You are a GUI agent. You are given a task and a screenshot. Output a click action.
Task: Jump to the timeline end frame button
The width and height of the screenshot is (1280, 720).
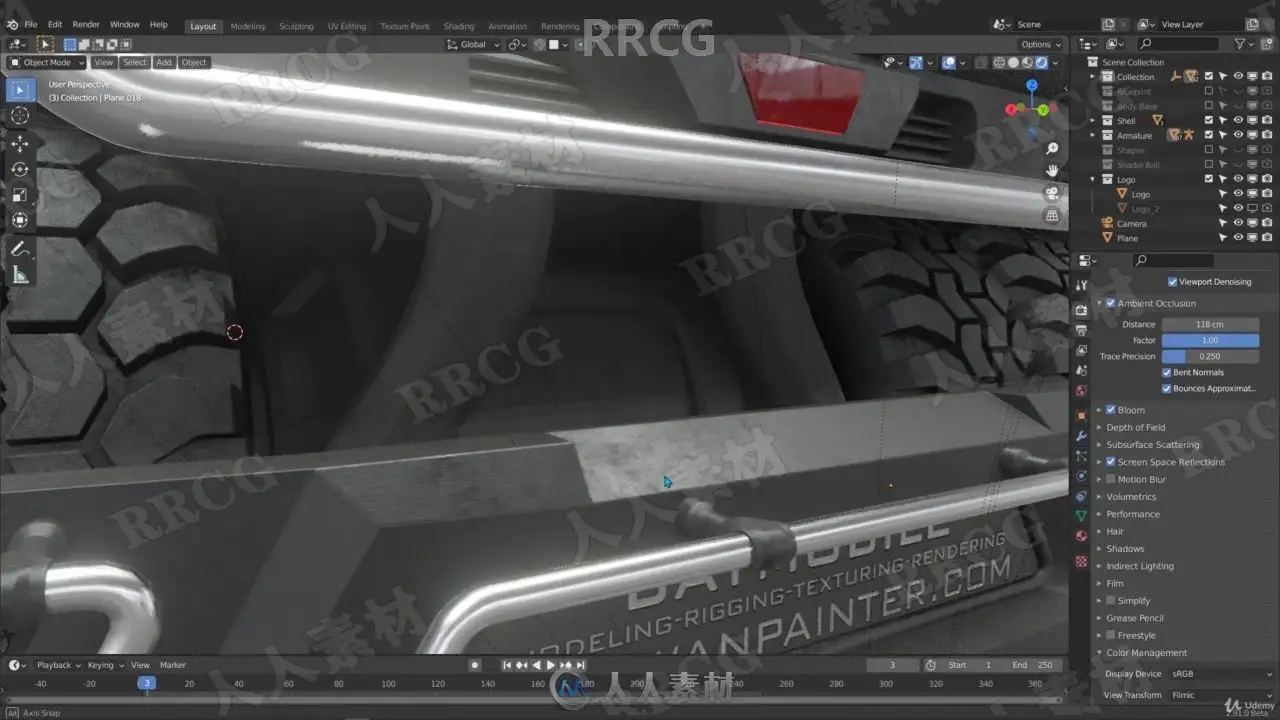click(580, 665)
